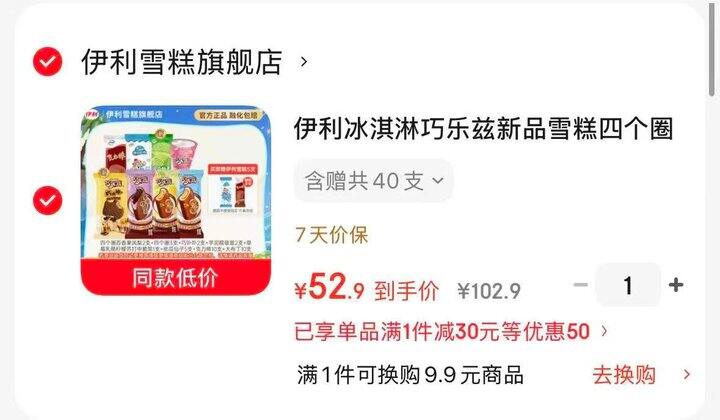The height and width of the screenshot is (420, 720).
Task: Tap the quantity field showing 1
Action: pos(628,285)
